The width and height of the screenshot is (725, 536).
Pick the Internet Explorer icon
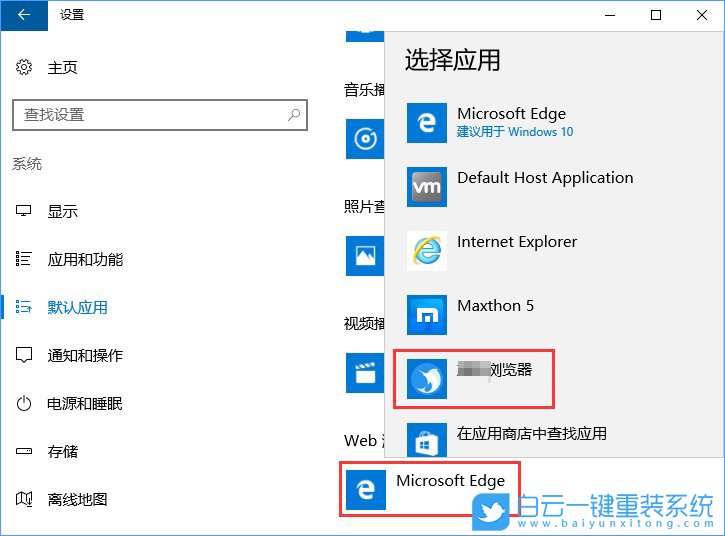(x=427, y=251)
